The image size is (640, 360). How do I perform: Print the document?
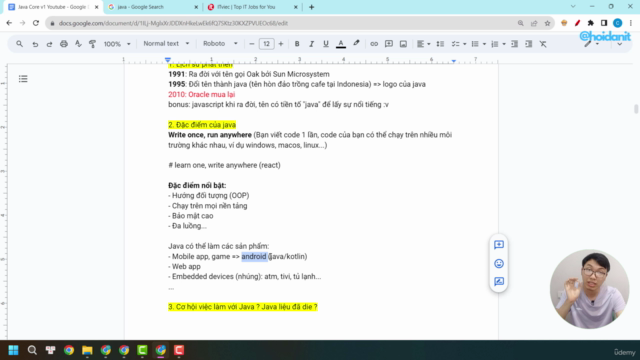click(64, 44)
